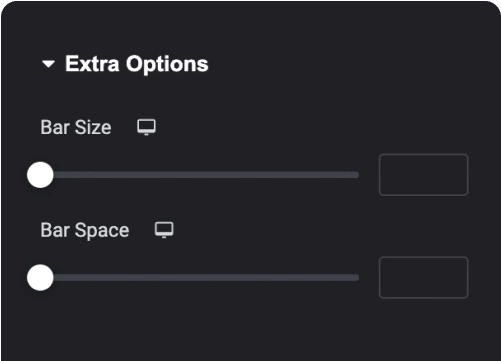Screen dimensions: 501x361
Task: Click the Bar Space slider handle
Action: point(40,277)
